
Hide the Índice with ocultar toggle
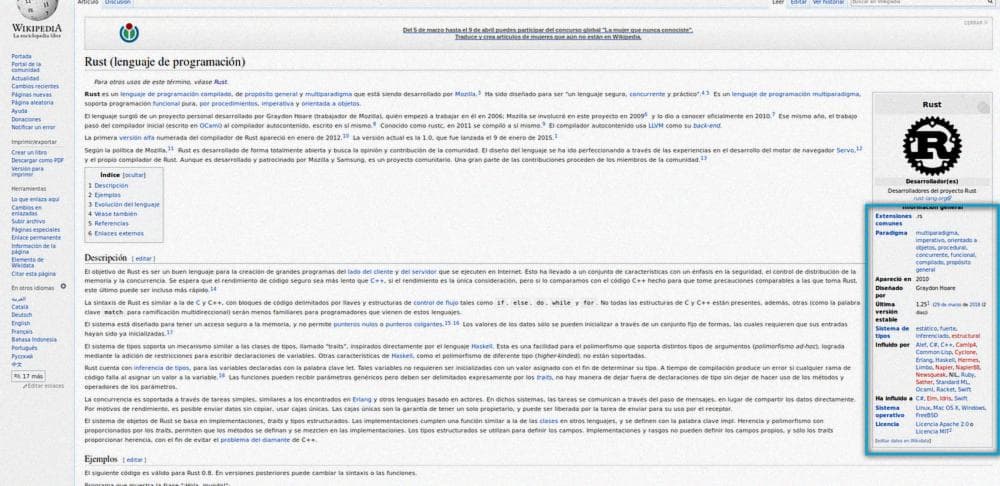134,175
